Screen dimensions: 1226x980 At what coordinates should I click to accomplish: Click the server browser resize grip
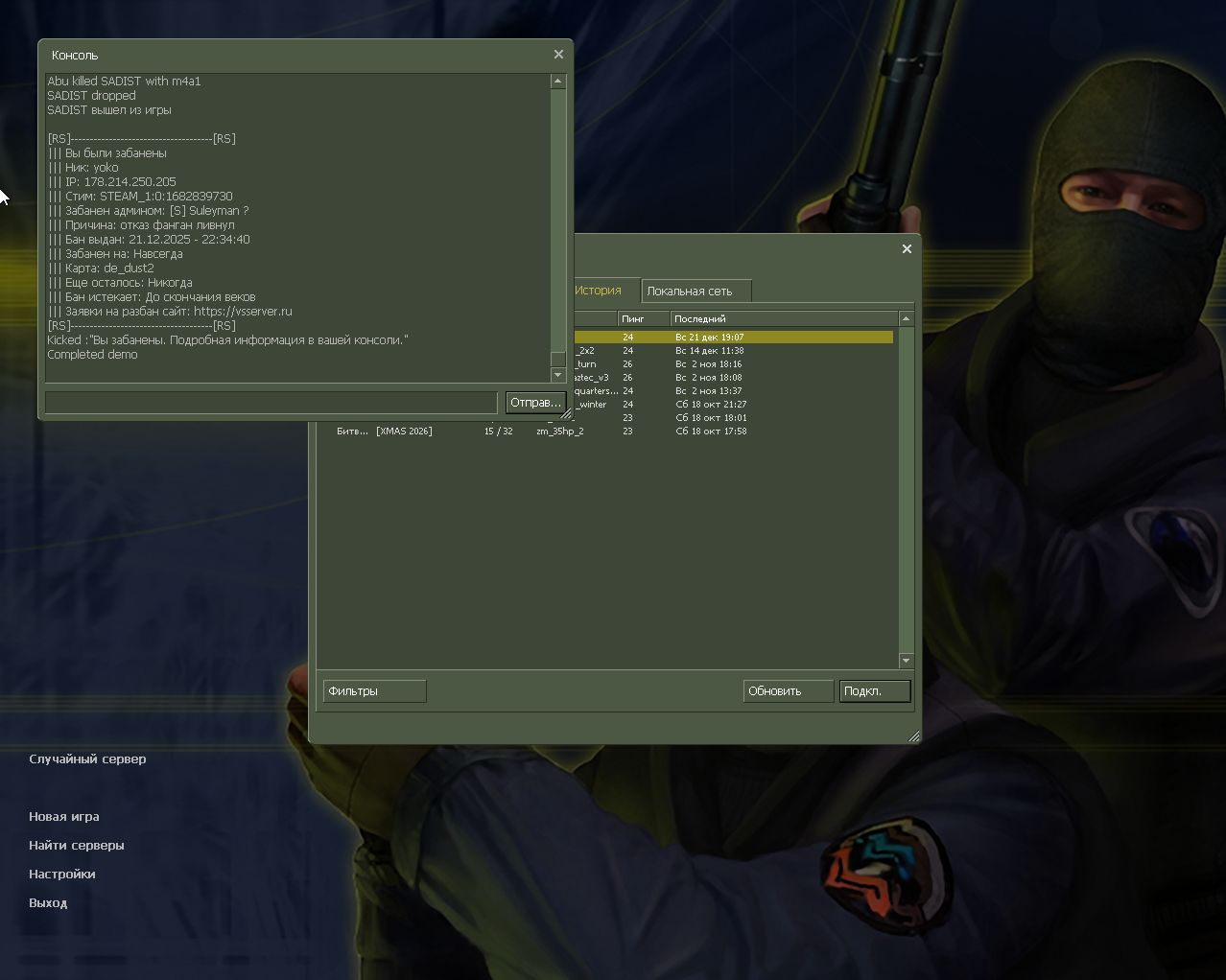(x=913, y=736)
